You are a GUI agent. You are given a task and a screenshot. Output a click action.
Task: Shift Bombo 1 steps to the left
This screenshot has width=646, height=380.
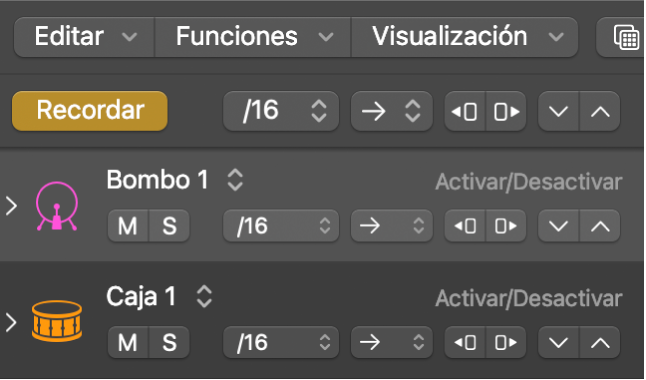465,226
